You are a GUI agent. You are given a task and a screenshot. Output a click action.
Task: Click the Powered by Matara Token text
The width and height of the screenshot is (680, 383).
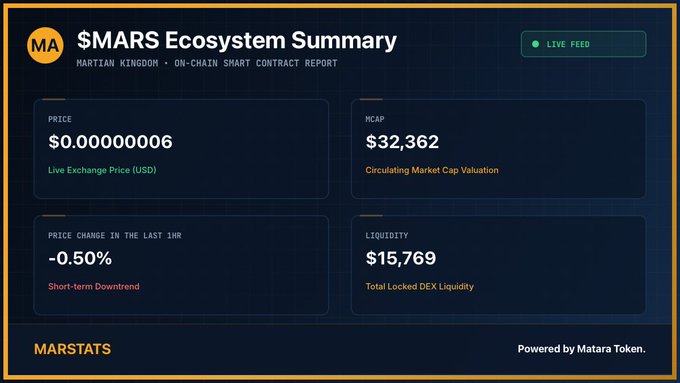pyautogui.click(x=582, y=349)
